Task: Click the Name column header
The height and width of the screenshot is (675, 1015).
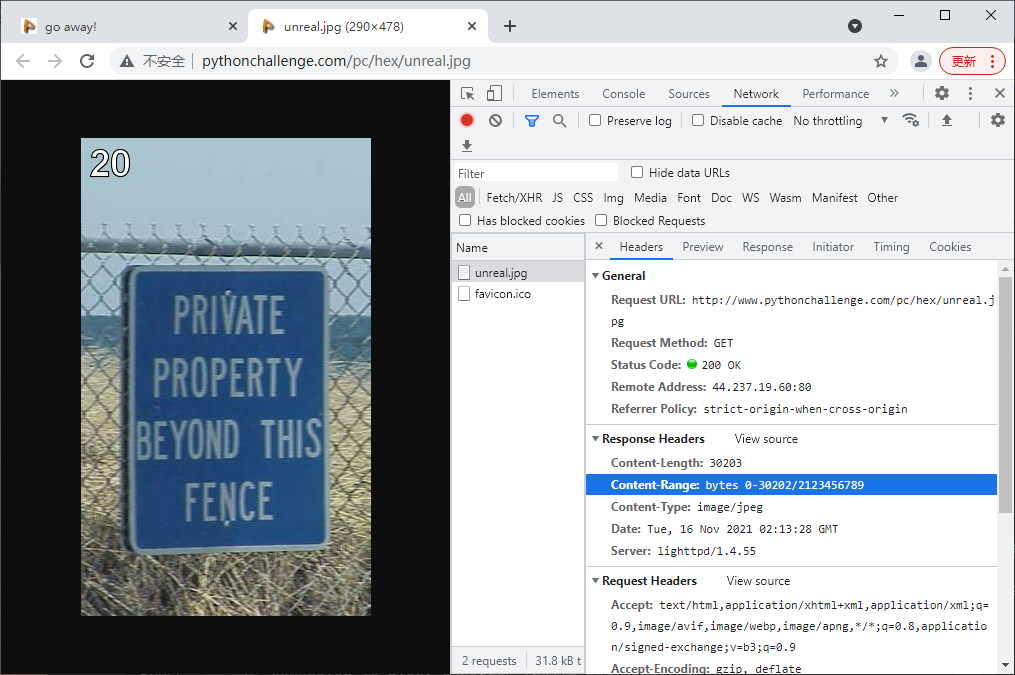Action: [518, 247]
